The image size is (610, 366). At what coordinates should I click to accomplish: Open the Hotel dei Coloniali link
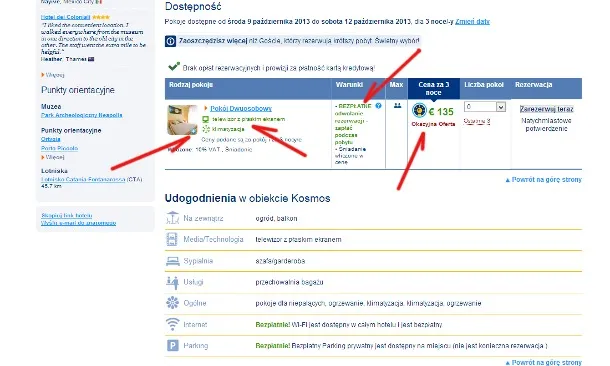(65, 17)
